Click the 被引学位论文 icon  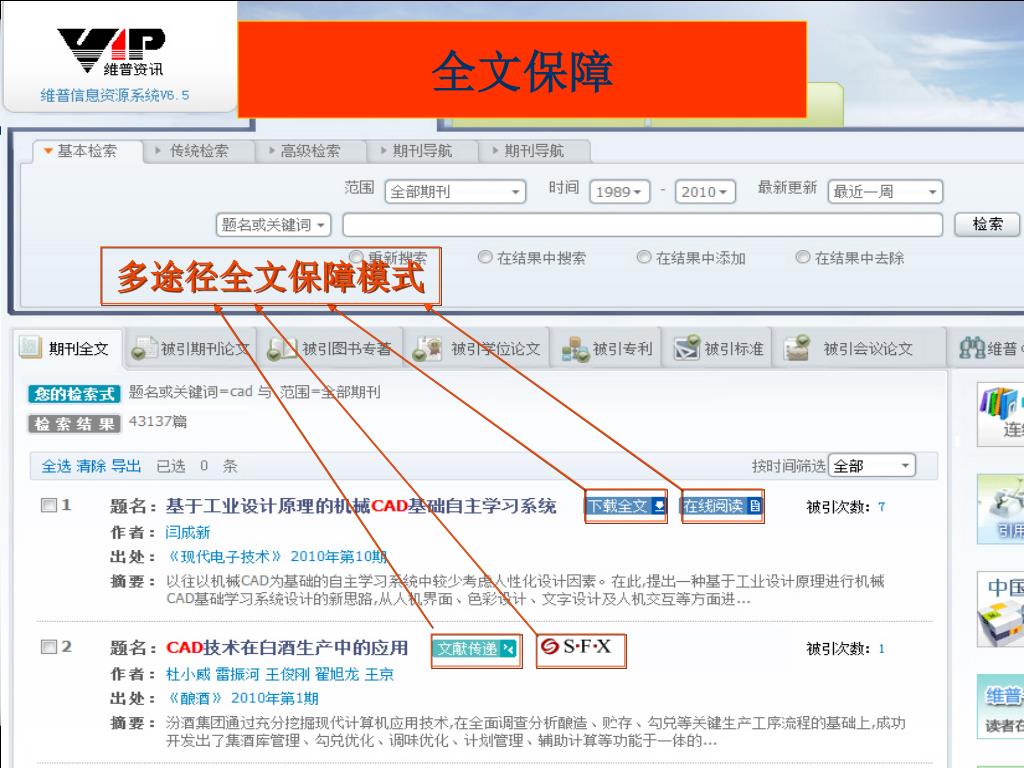(428, 349)
